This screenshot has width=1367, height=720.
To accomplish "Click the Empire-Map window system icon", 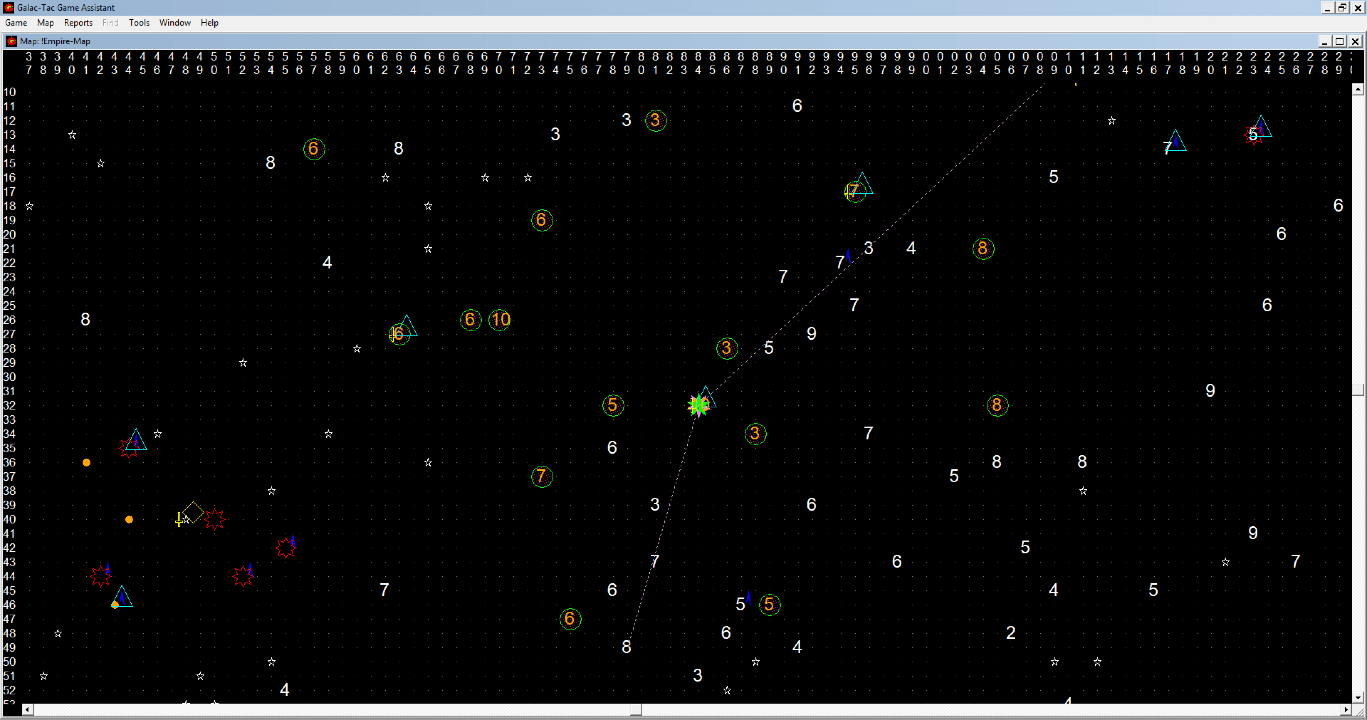I will [12, 41].
